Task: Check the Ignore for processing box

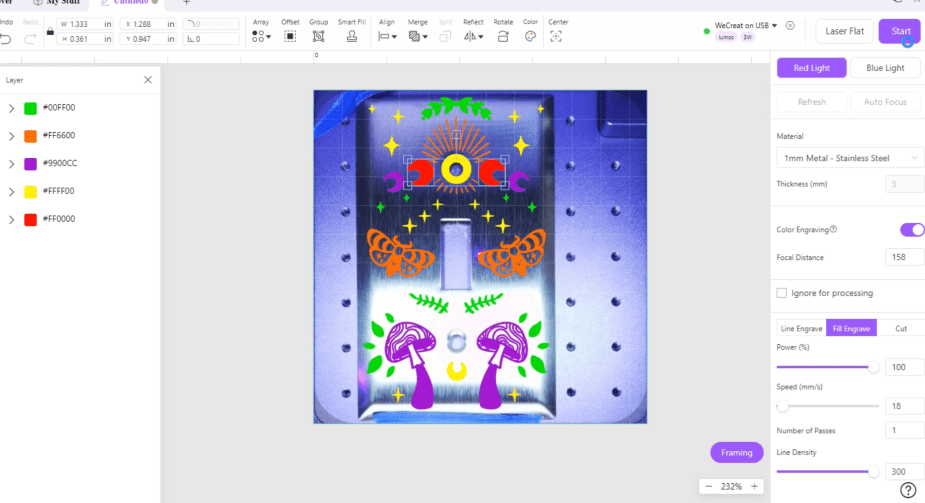Action: (782, 293)
